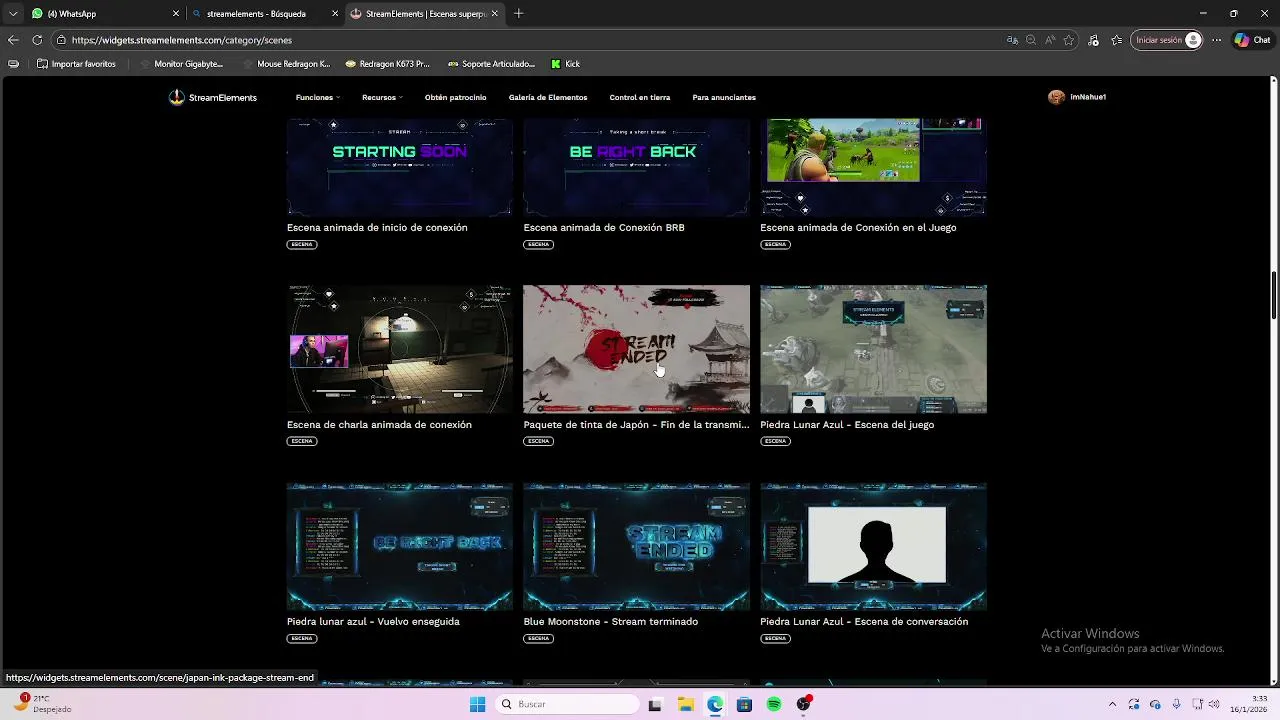This screenshot has width=1280, height=720.
Task: Open Obtén patrocinio menu item
Action: coord(455,97)
